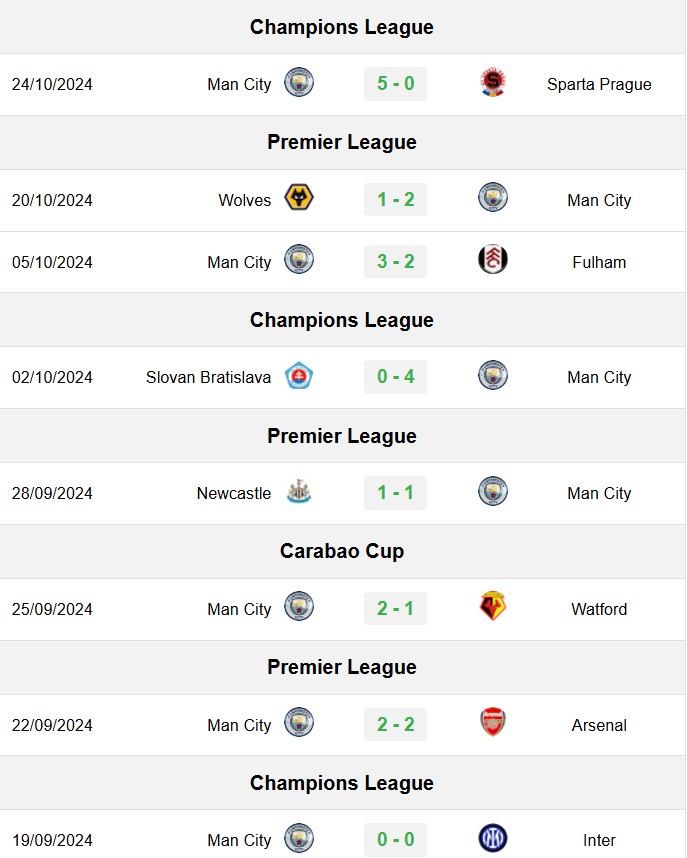Click the Watford club crest

point(493,606)
